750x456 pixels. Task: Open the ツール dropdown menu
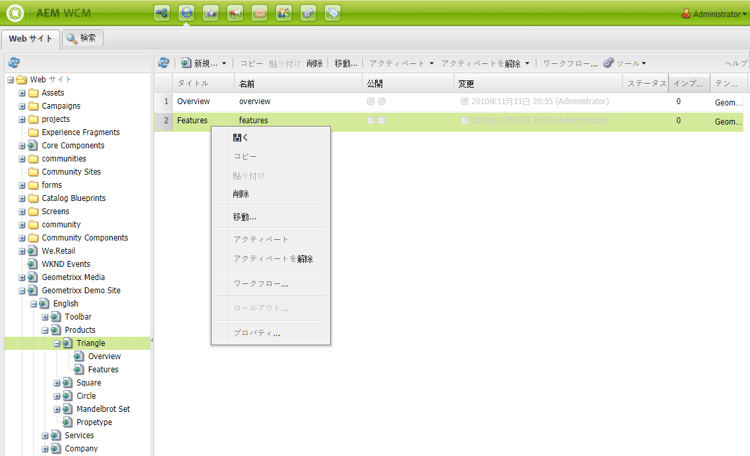[631, 63]
